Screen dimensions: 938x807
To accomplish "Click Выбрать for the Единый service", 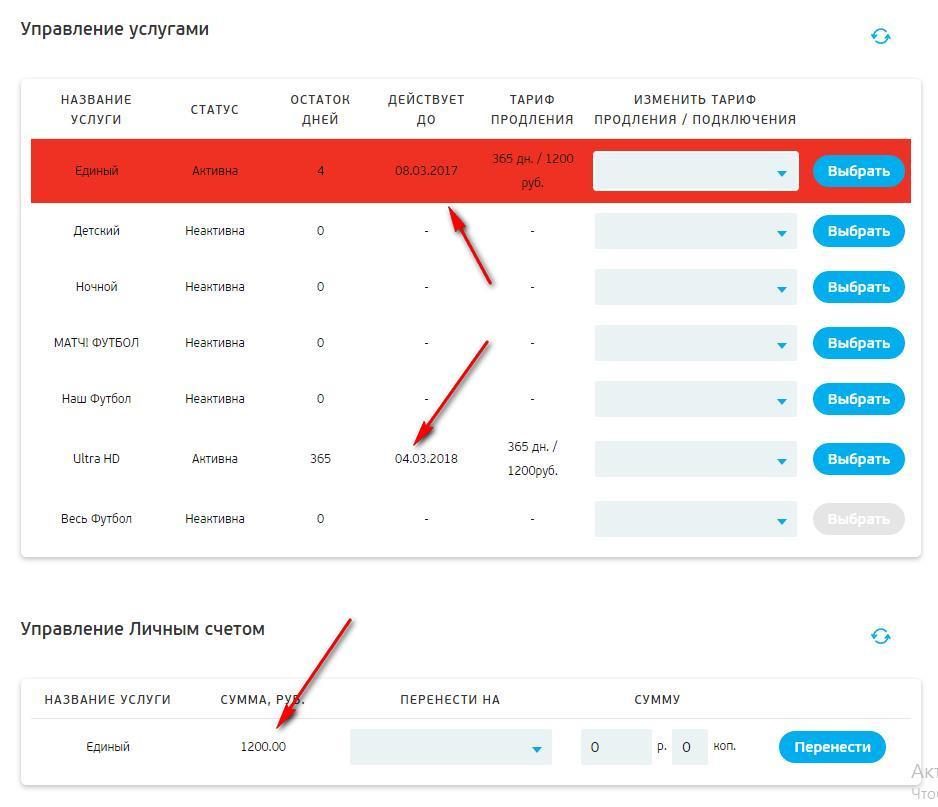I will tap(858, 171).
